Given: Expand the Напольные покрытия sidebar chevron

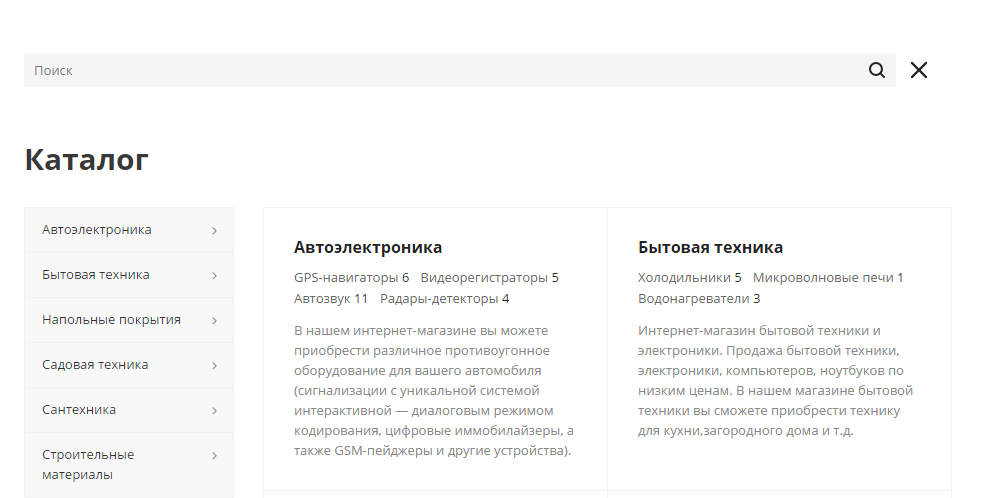Looking at the screenshot, I should point(214,321).
